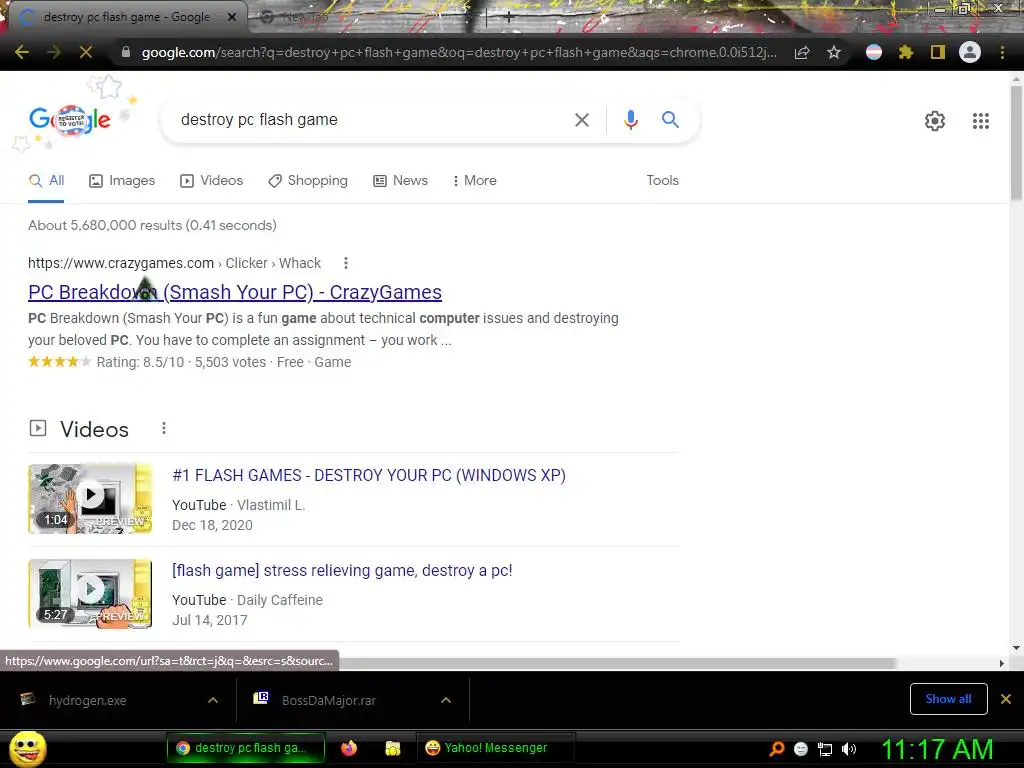Open search icon in system tray
The width and height of the screenshot is (1024, 768).
pyautogui.click(x=777, y=749)
